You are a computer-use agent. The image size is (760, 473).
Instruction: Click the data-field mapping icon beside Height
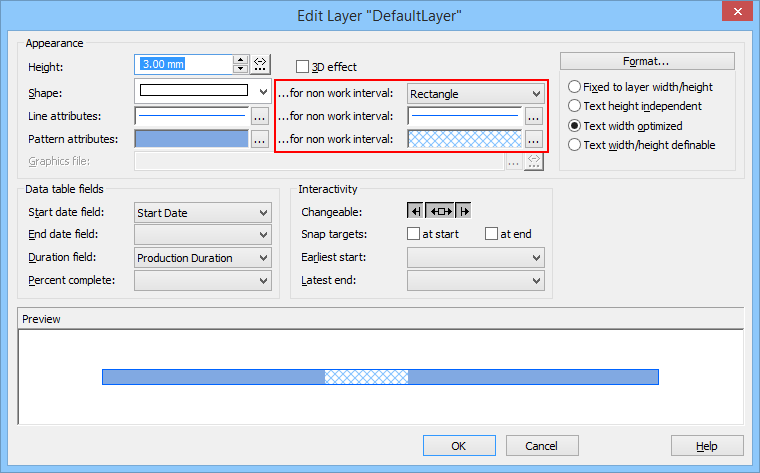point(260,64)
